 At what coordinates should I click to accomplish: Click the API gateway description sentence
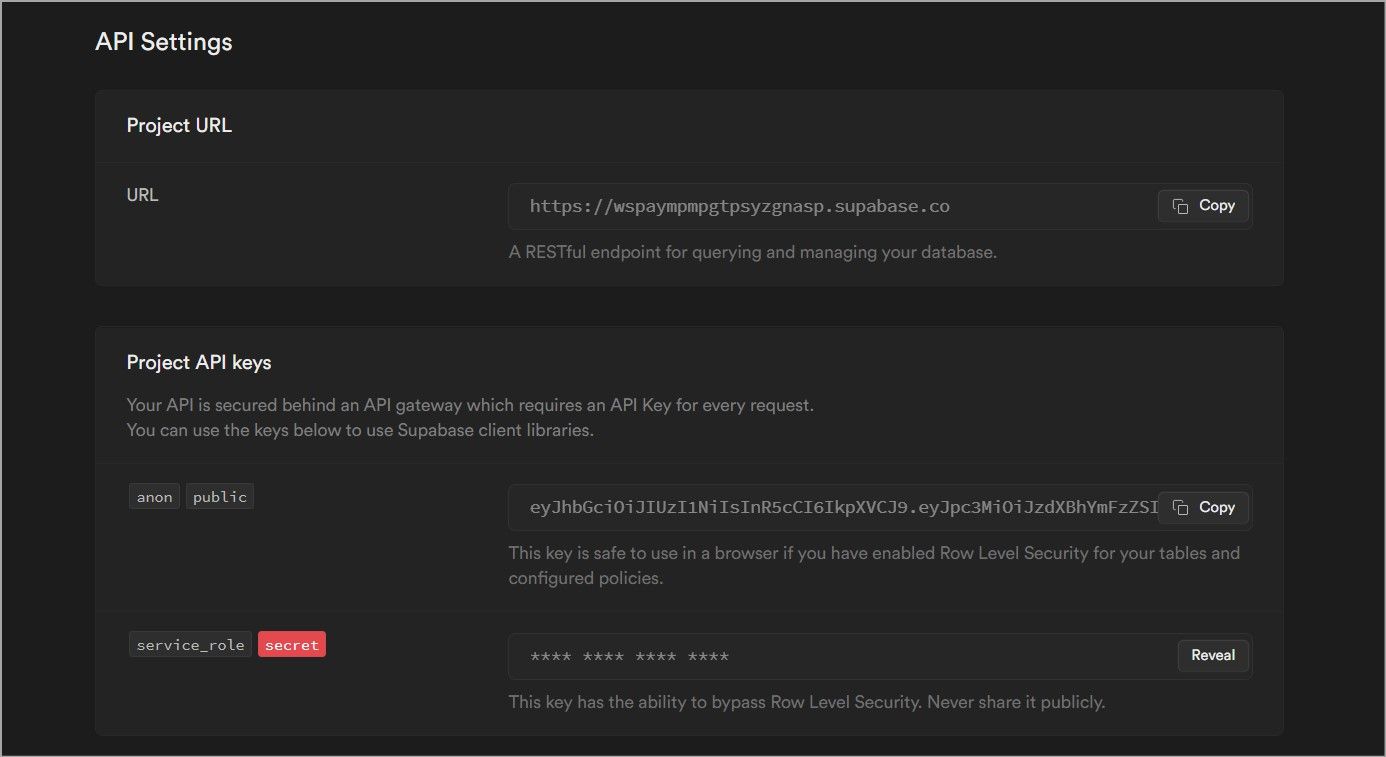pos(470,406)
